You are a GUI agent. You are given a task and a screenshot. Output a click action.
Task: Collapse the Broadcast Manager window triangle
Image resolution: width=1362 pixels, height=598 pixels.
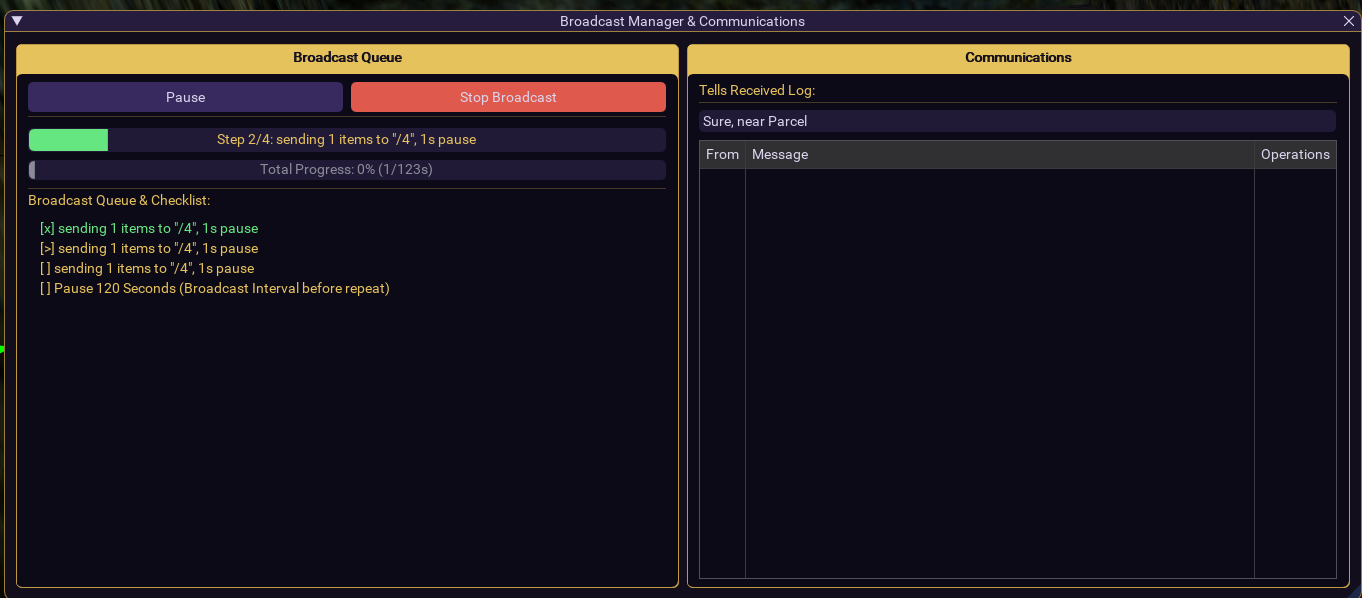[x=17, y=21]
